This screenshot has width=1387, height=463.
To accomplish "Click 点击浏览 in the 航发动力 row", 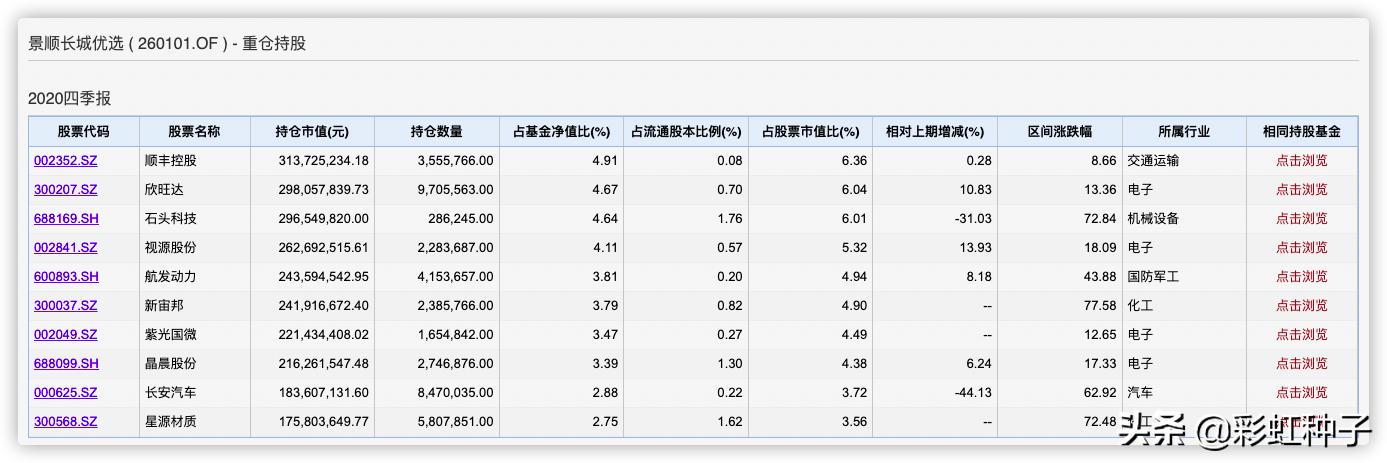I will [1301, 276].
